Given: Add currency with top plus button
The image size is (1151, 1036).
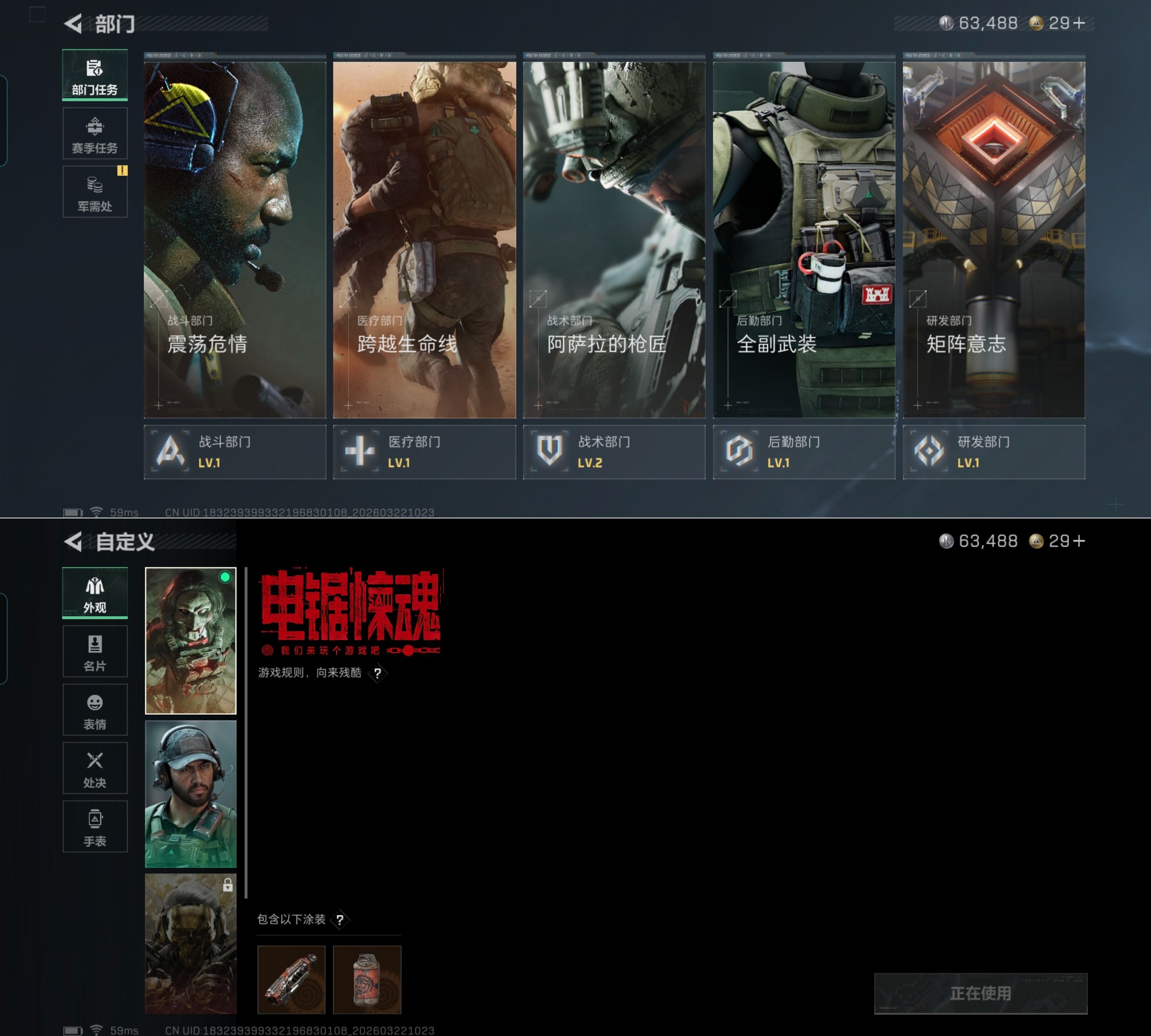Looking at the screenshot, I should coord(1079,24).
